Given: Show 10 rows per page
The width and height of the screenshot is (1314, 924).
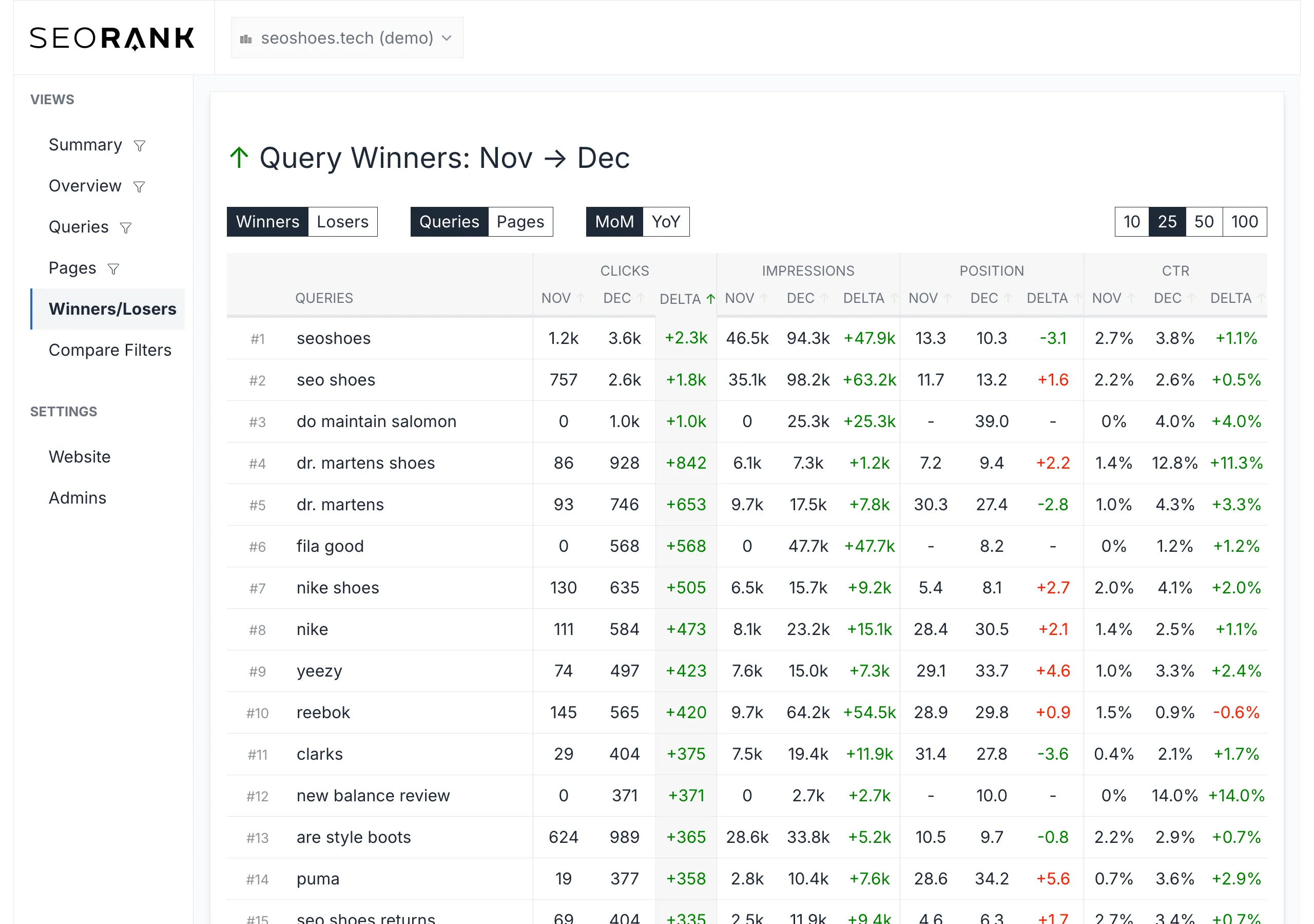Looking at the screenshot, I should [x=1131, y=222].
